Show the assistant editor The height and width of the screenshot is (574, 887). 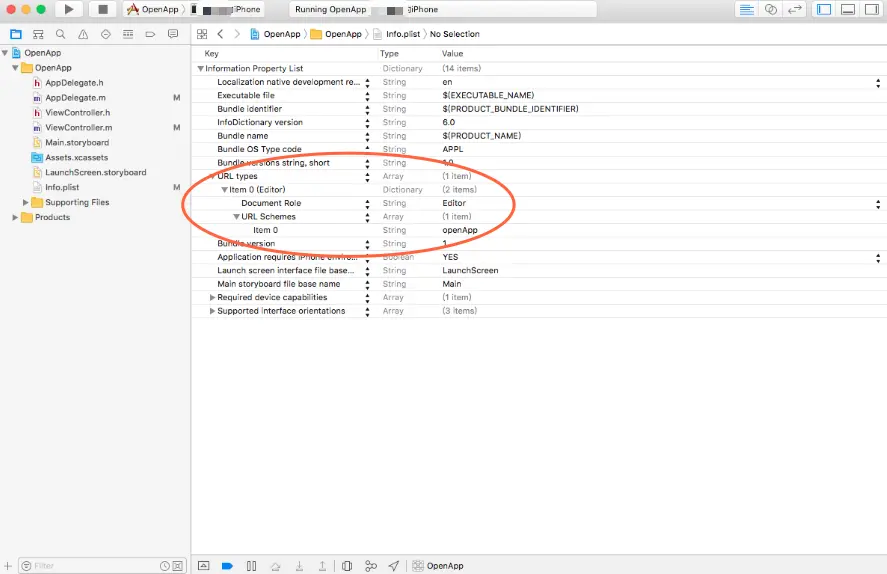pyautogui.click(x=770, y=10)
